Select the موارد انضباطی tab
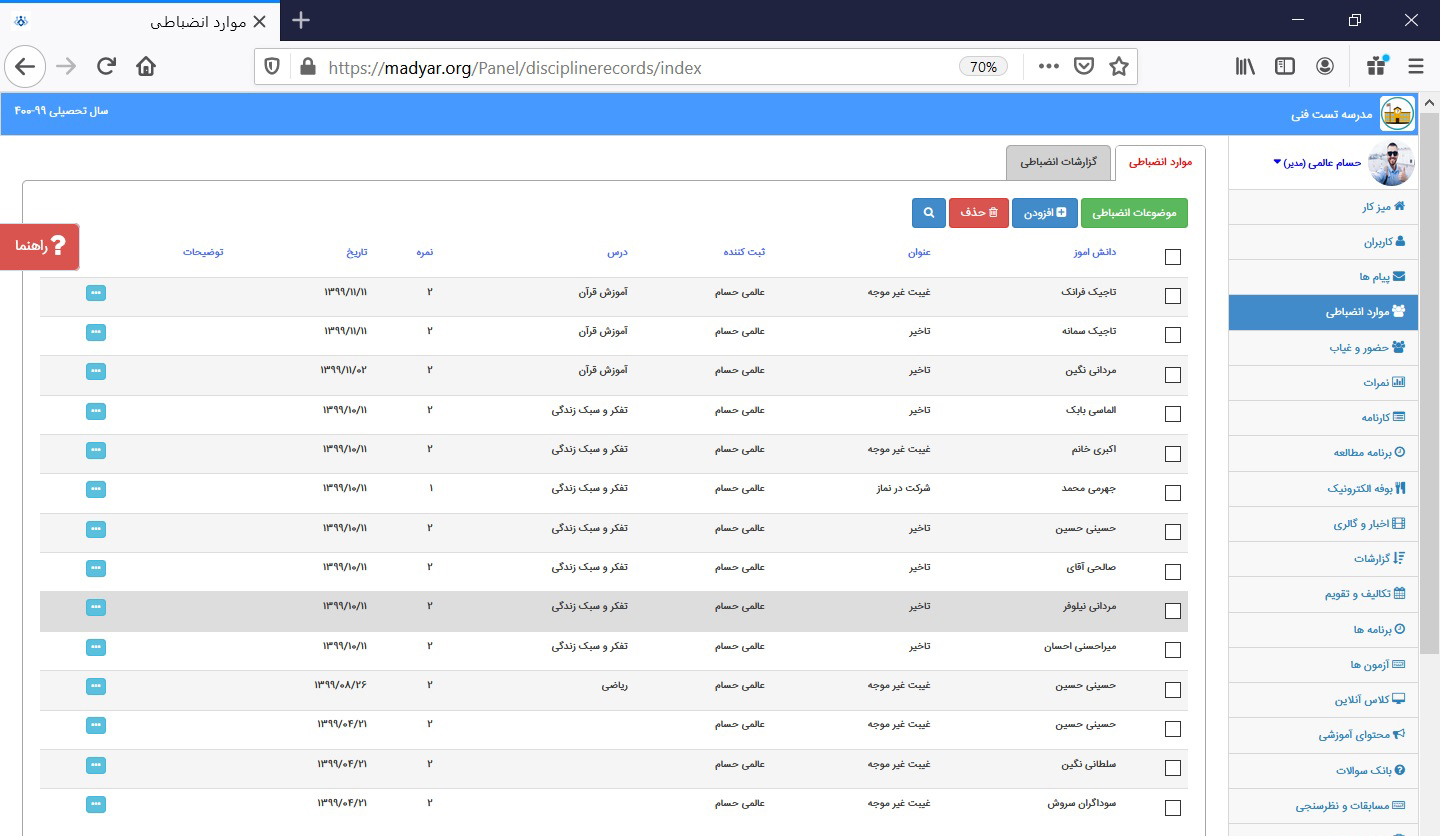 click(1161, 162)
